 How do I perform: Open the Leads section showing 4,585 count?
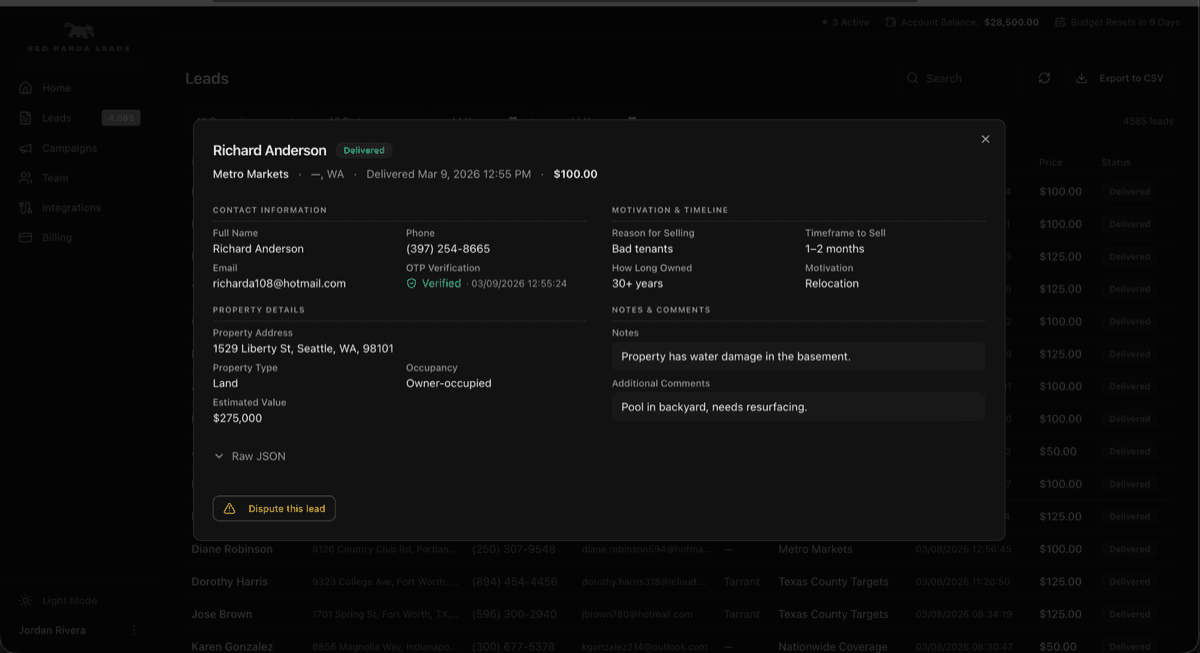click(55, 118)
